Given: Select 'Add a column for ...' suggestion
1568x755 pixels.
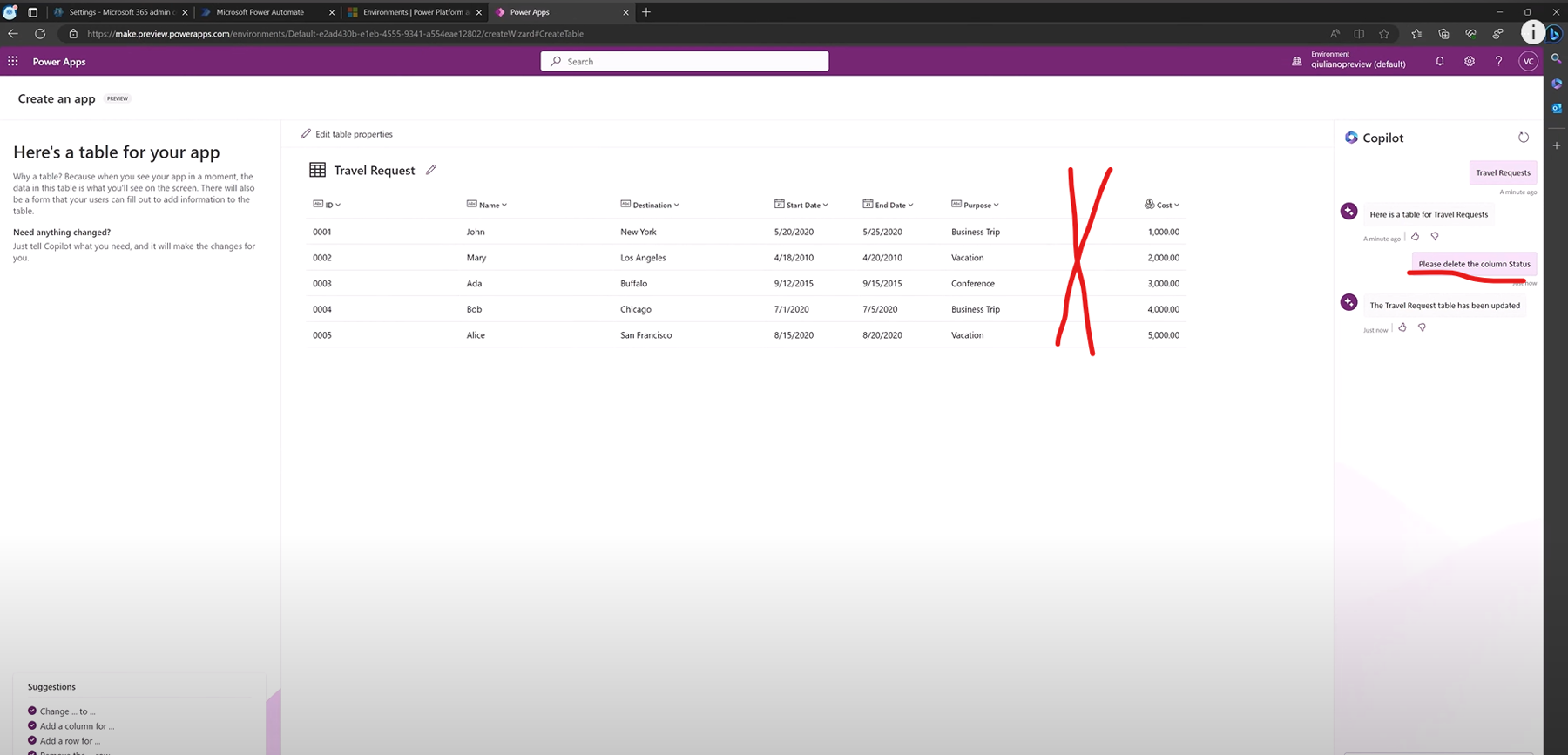Looking at the screenshot, I should pos(77,726).
